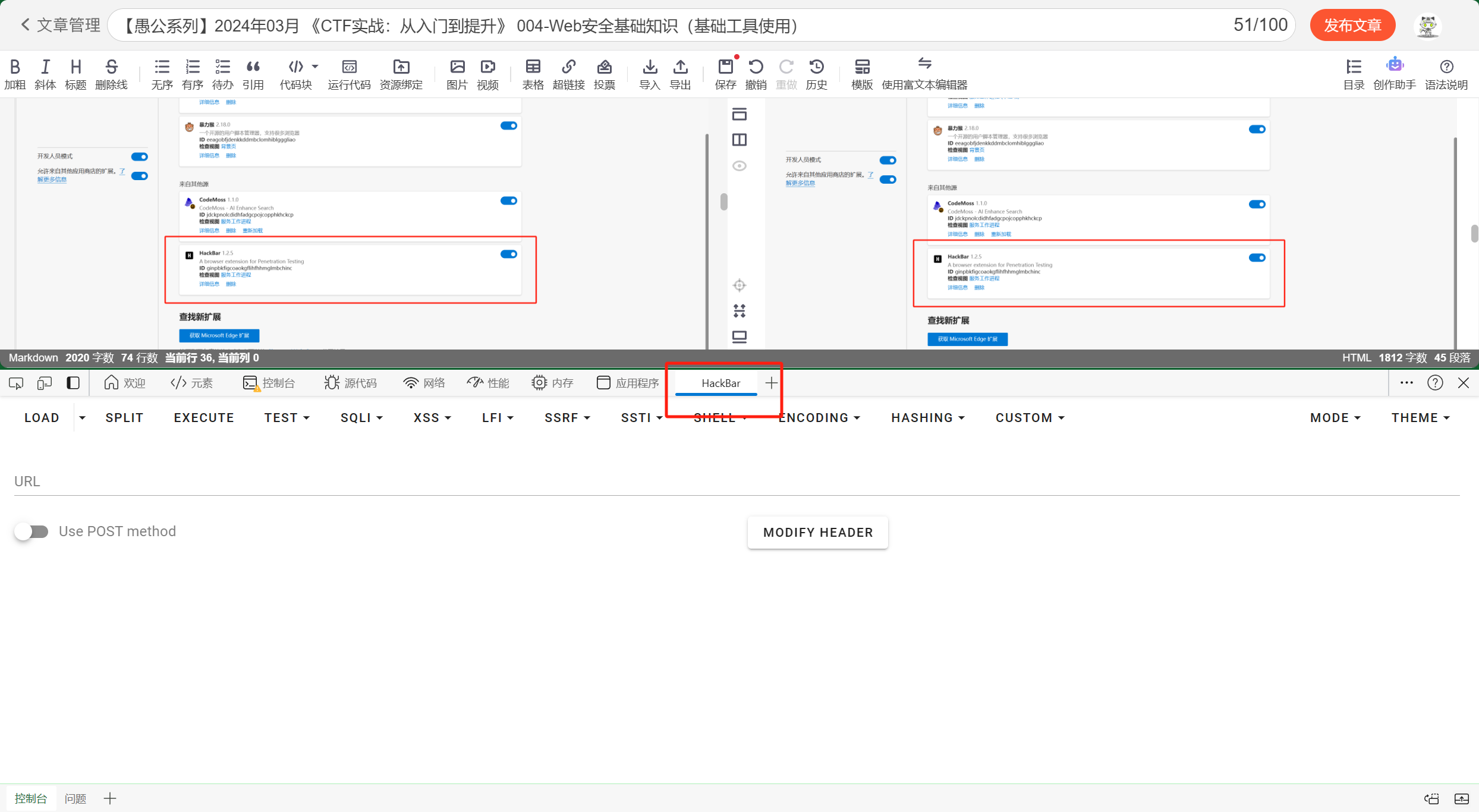Image resolution: width=1479 pixels, height=812 pixels.
Task: Click the URL input field
Action: click(736, 481)
